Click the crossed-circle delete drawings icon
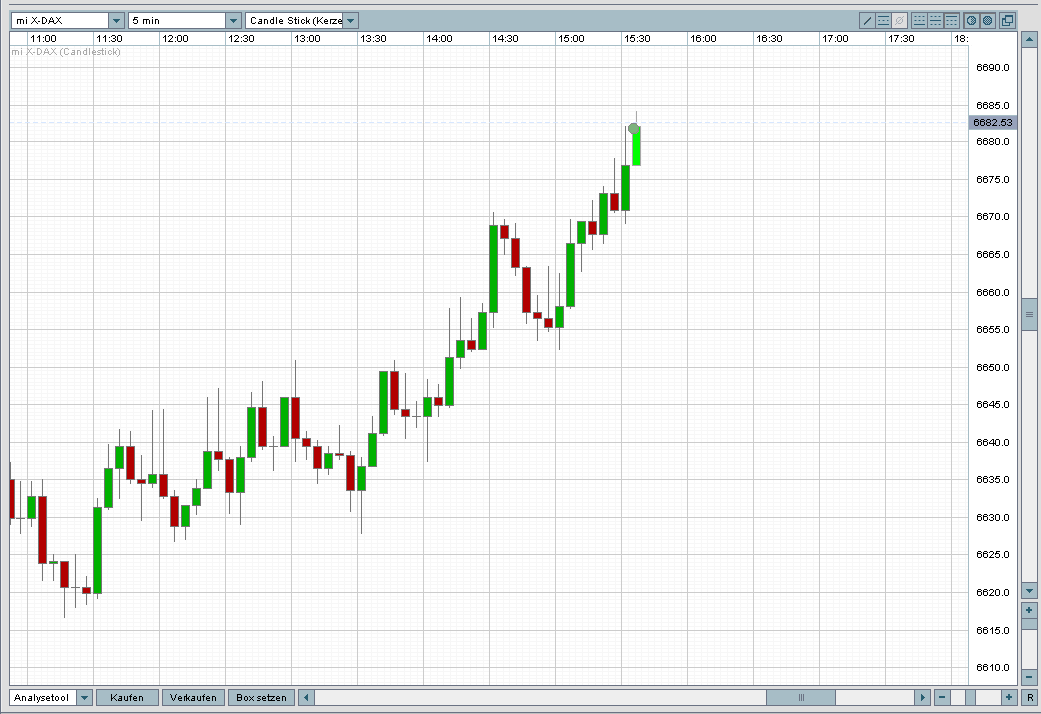 (900, 21)
